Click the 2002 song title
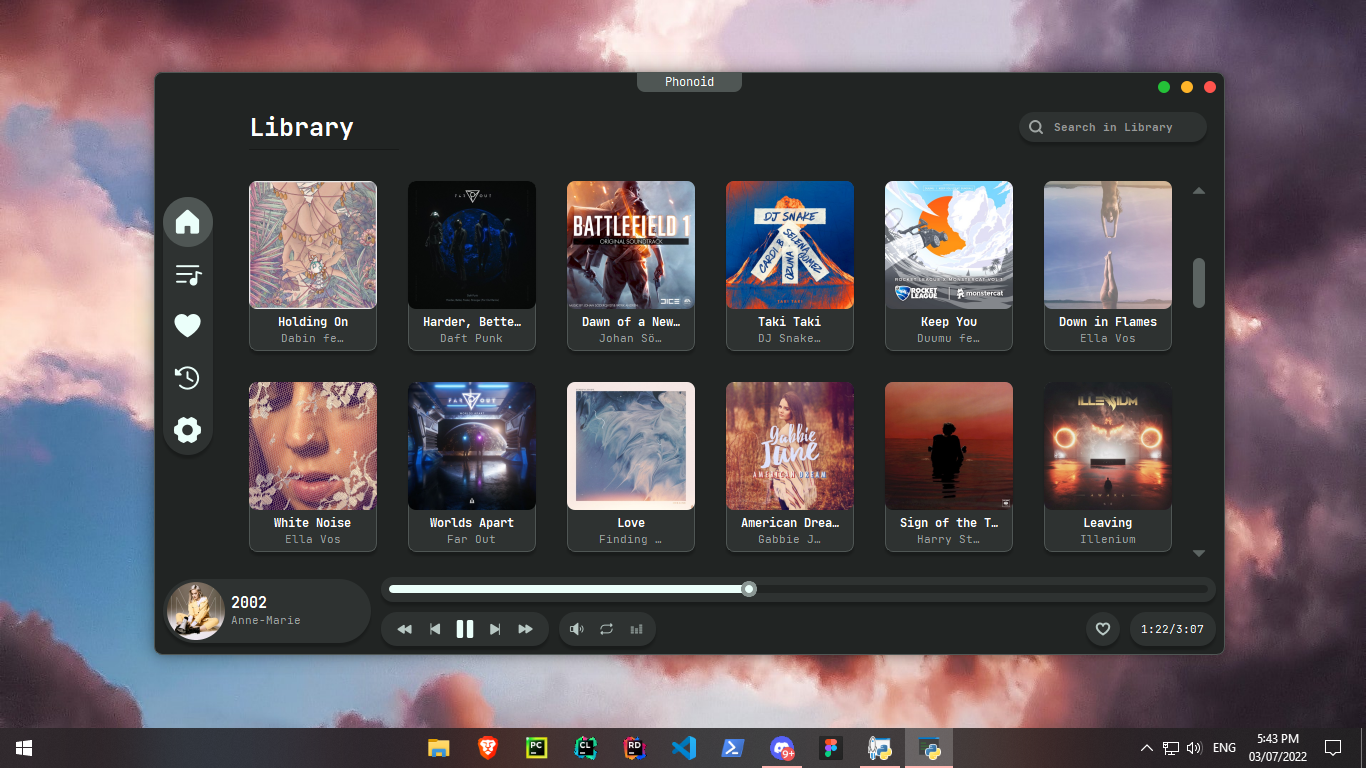 click(x=249, y=602)
